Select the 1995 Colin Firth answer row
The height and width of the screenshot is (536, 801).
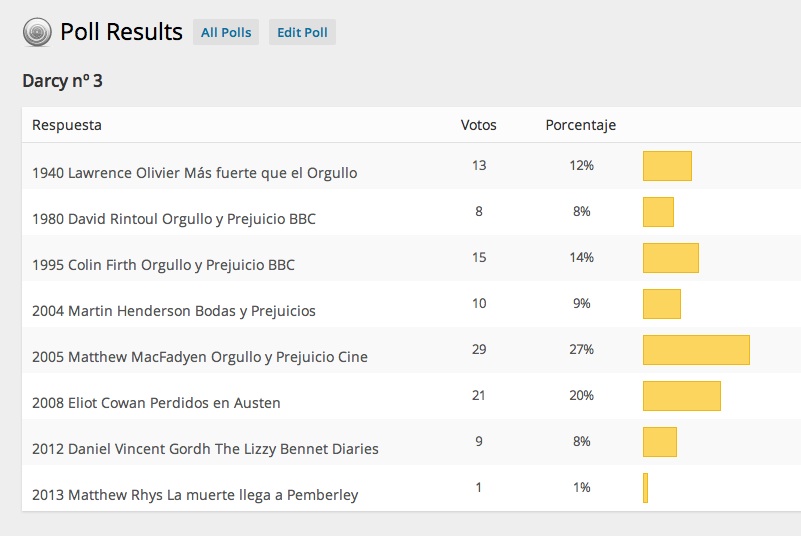coord(163,265)
